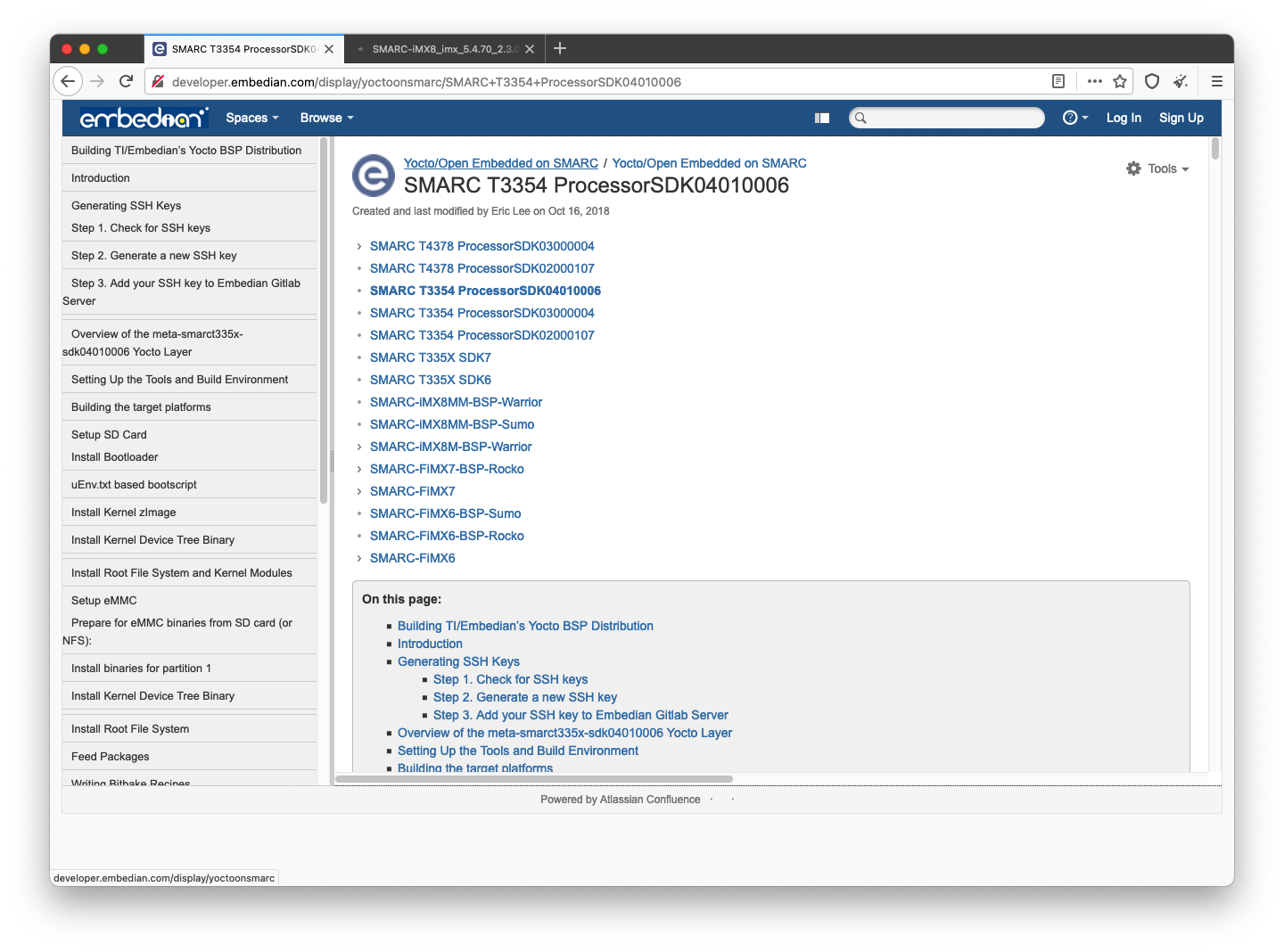Click the Tools gear icon

point(1133,168)
